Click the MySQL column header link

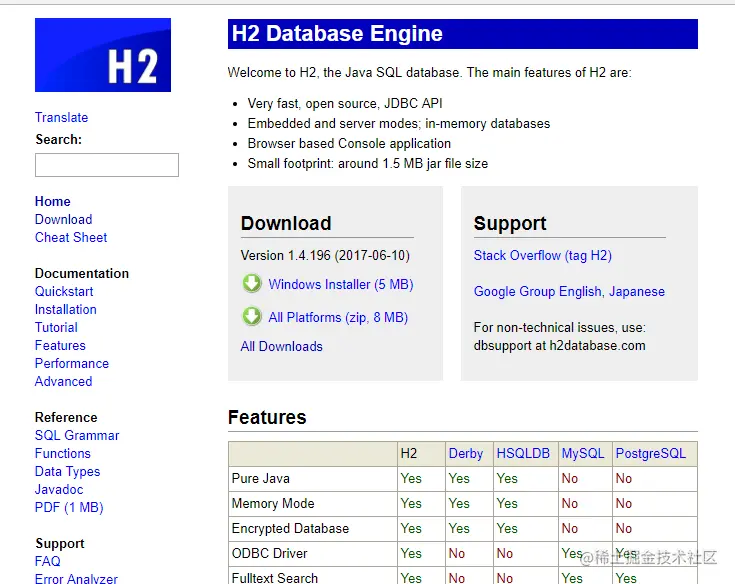click(x=583, y=453)
